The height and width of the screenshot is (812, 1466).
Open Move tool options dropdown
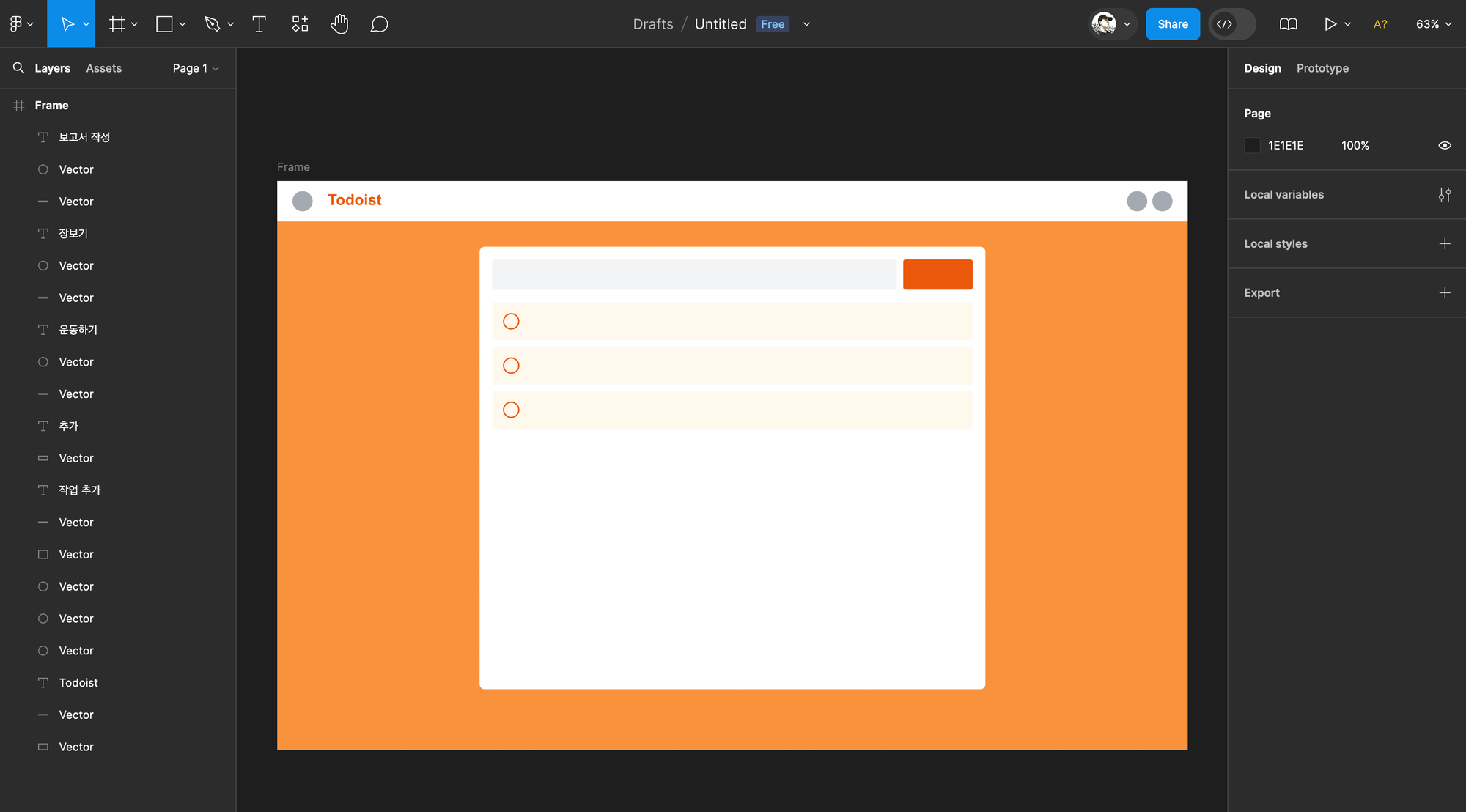86,24
